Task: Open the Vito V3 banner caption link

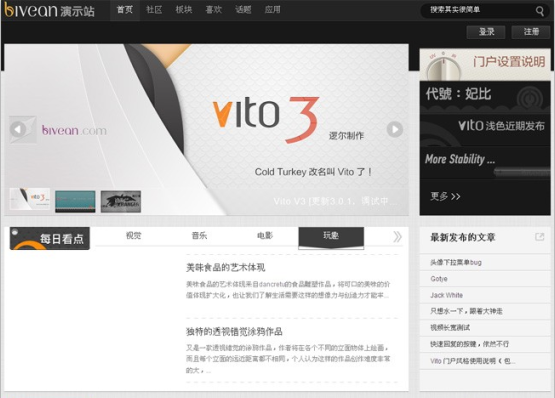Action: 335,201
